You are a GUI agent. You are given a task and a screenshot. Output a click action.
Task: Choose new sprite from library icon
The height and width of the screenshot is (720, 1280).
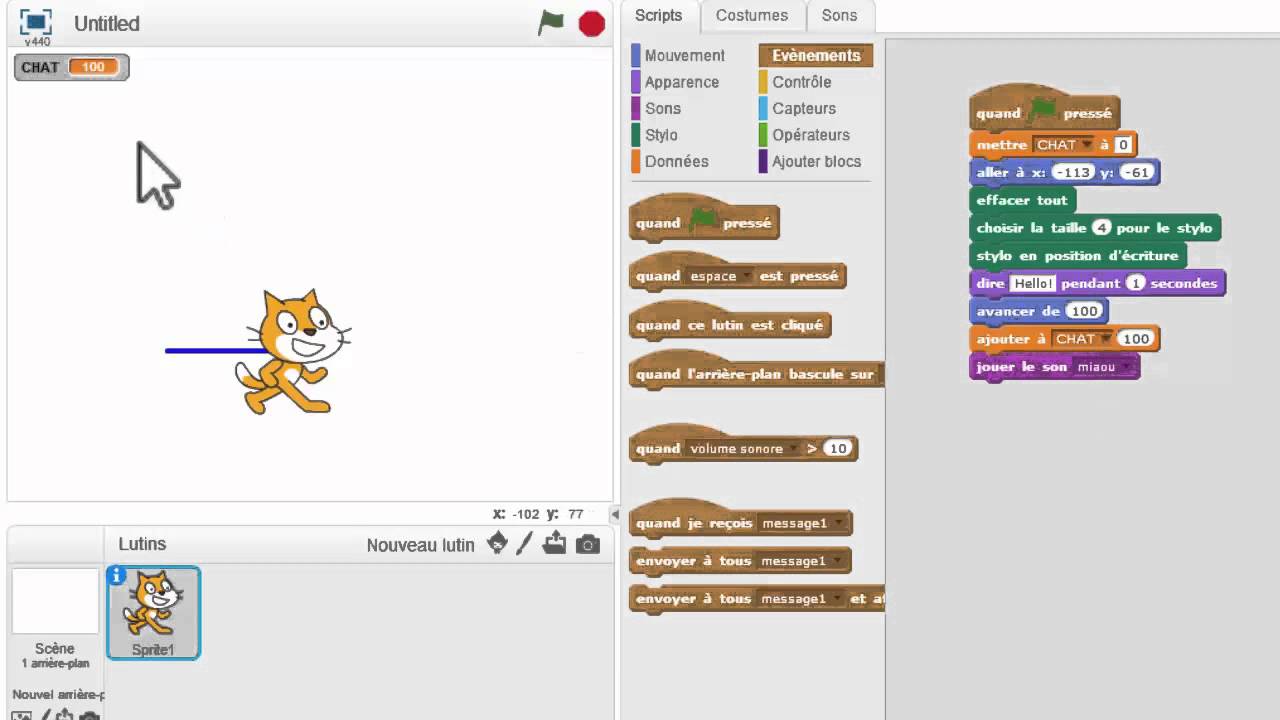click(497, 543)
